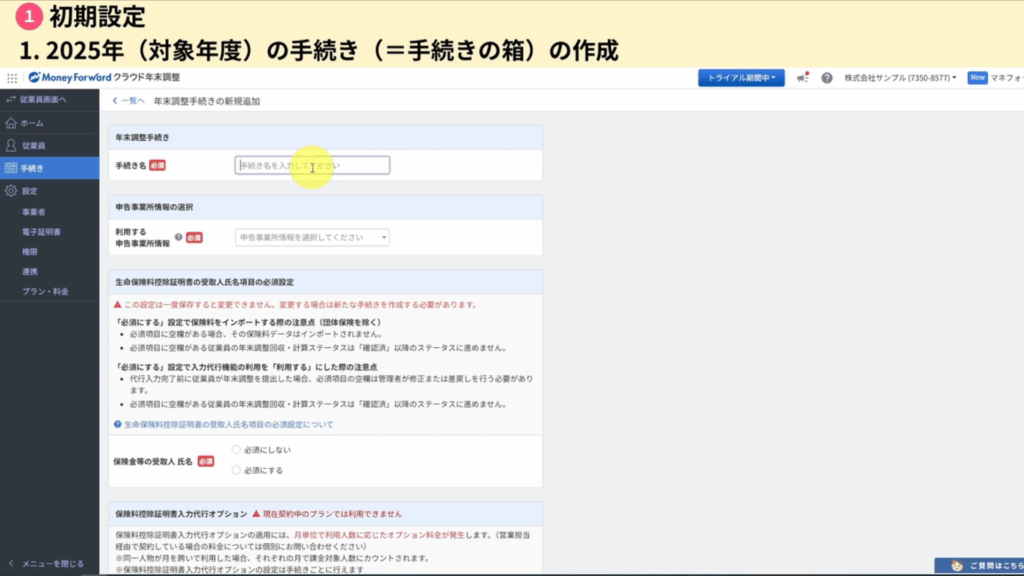1024x576 pixels.
Task: Expand the トライアル期間中 dropdown button
Action: click(741, 78)
